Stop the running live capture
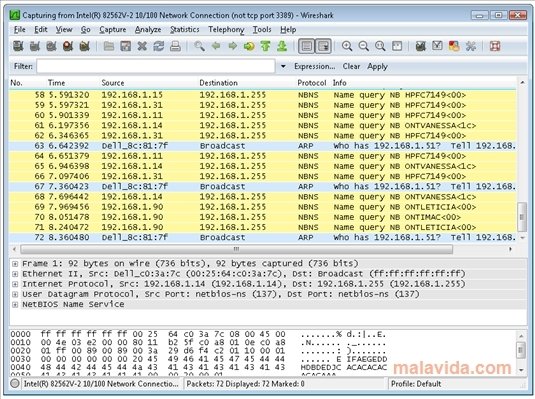The image size is (535, 399). pos(68,46)
